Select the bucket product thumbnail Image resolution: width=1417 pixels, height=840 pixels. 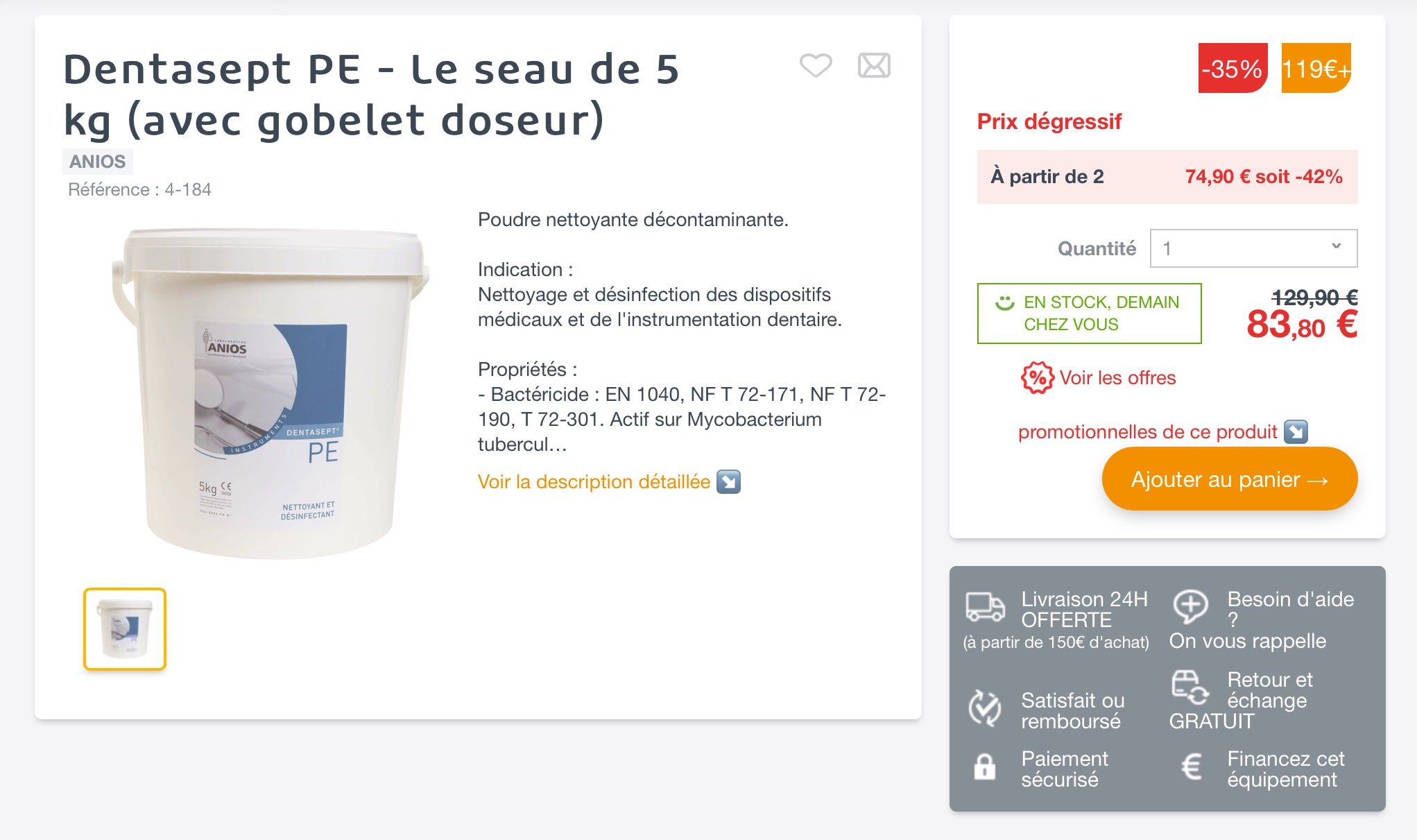coord(125,629)
